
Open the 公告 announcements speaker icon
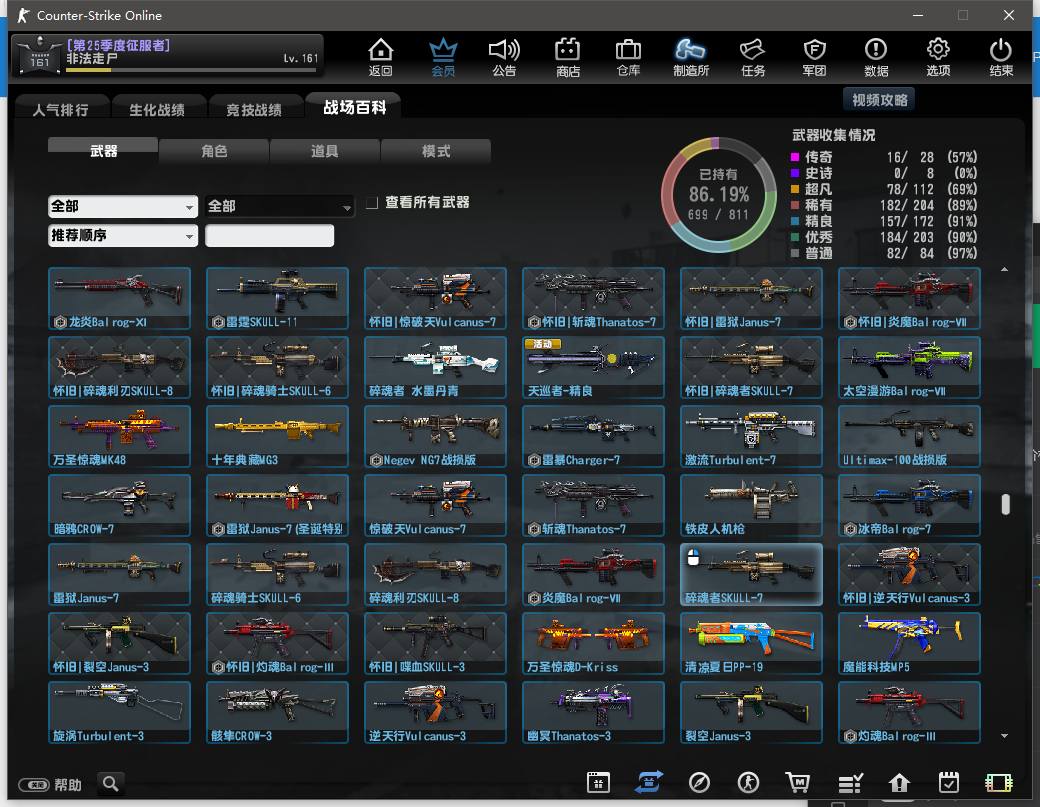click(504, 57)
